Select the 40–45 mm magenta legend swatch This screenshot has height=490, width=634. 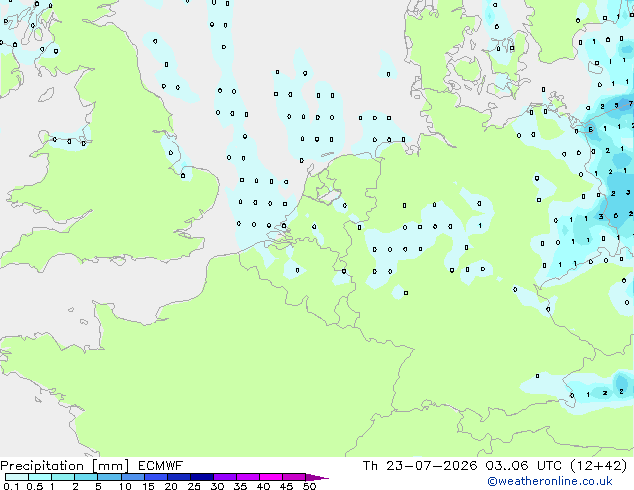[271, 477]
